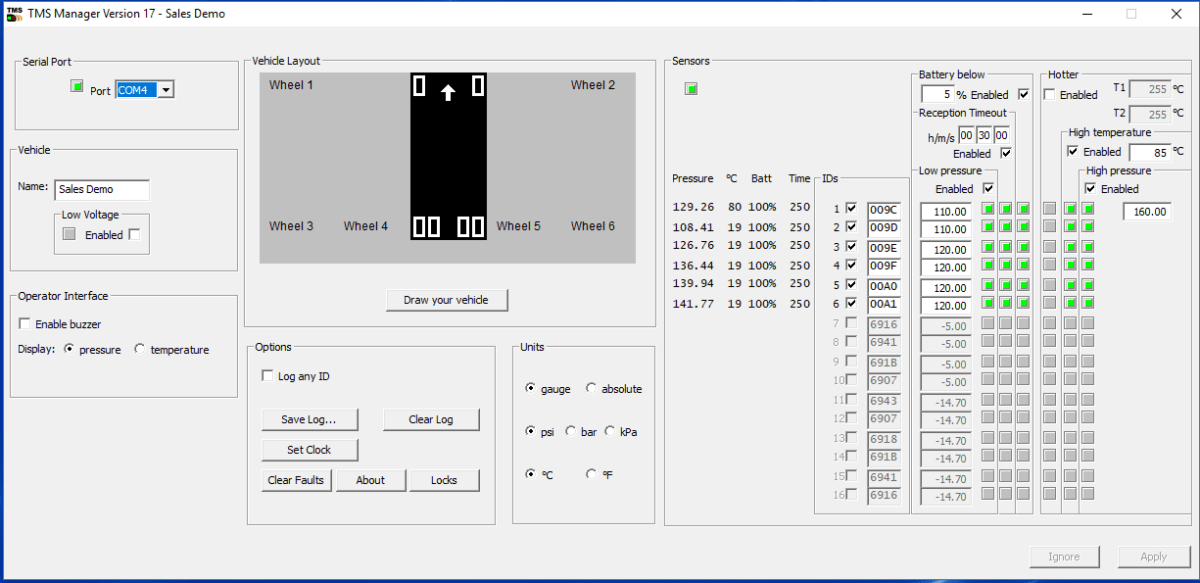Viewport: 1200px width, 583px height.
Task: Uncheck sensor ID 3 checkbox
Action: pyautogui.click(x=853, y=246)
